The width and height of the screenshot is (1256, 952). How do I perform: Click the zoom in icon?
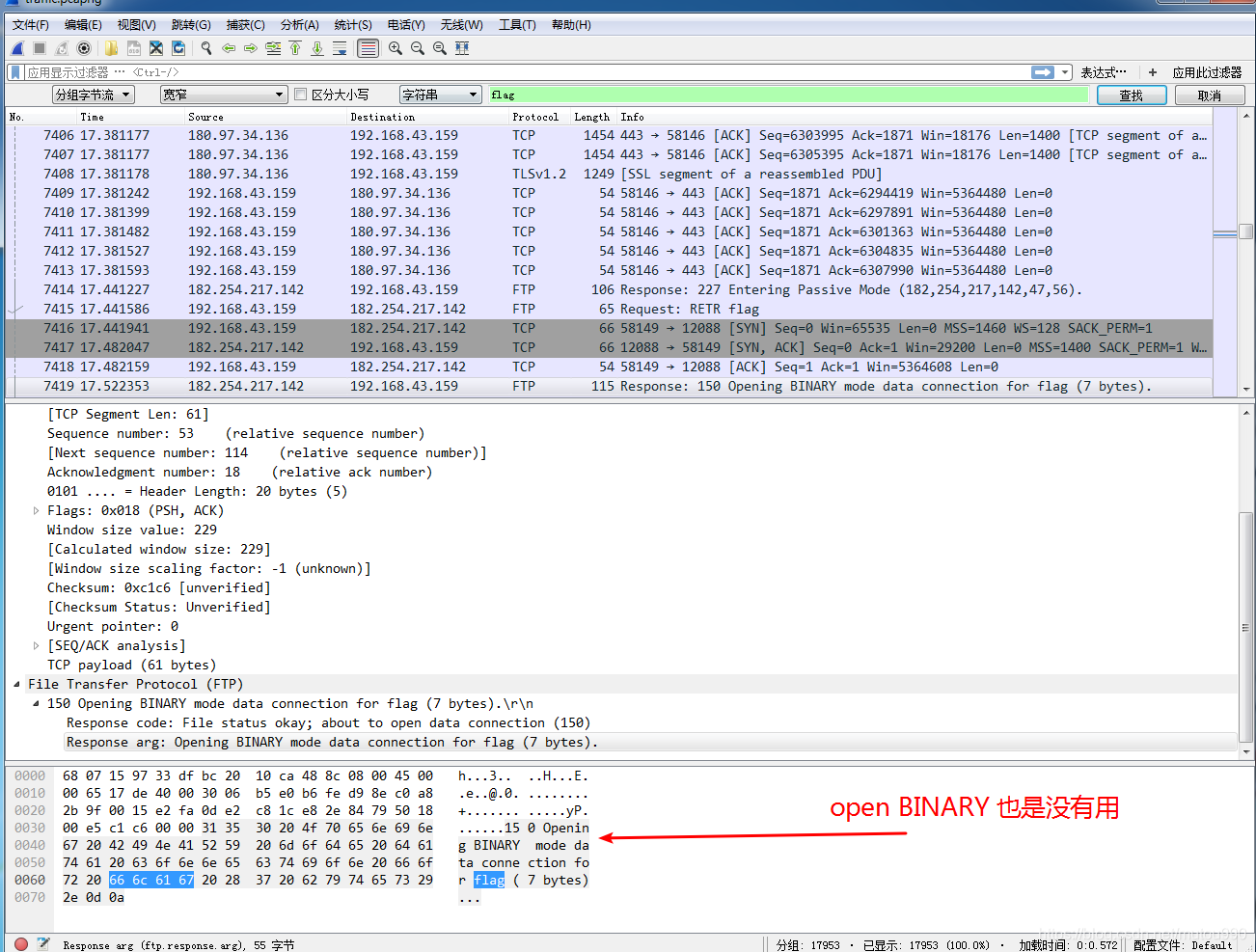(x=396, y=48)
